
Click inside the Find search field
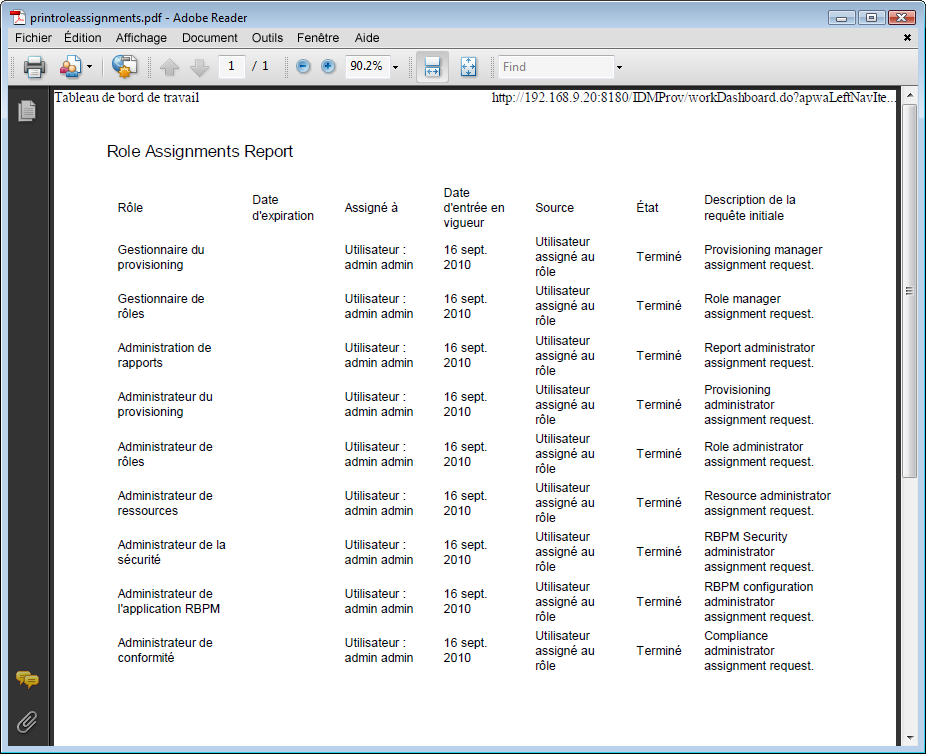[556, 67]
